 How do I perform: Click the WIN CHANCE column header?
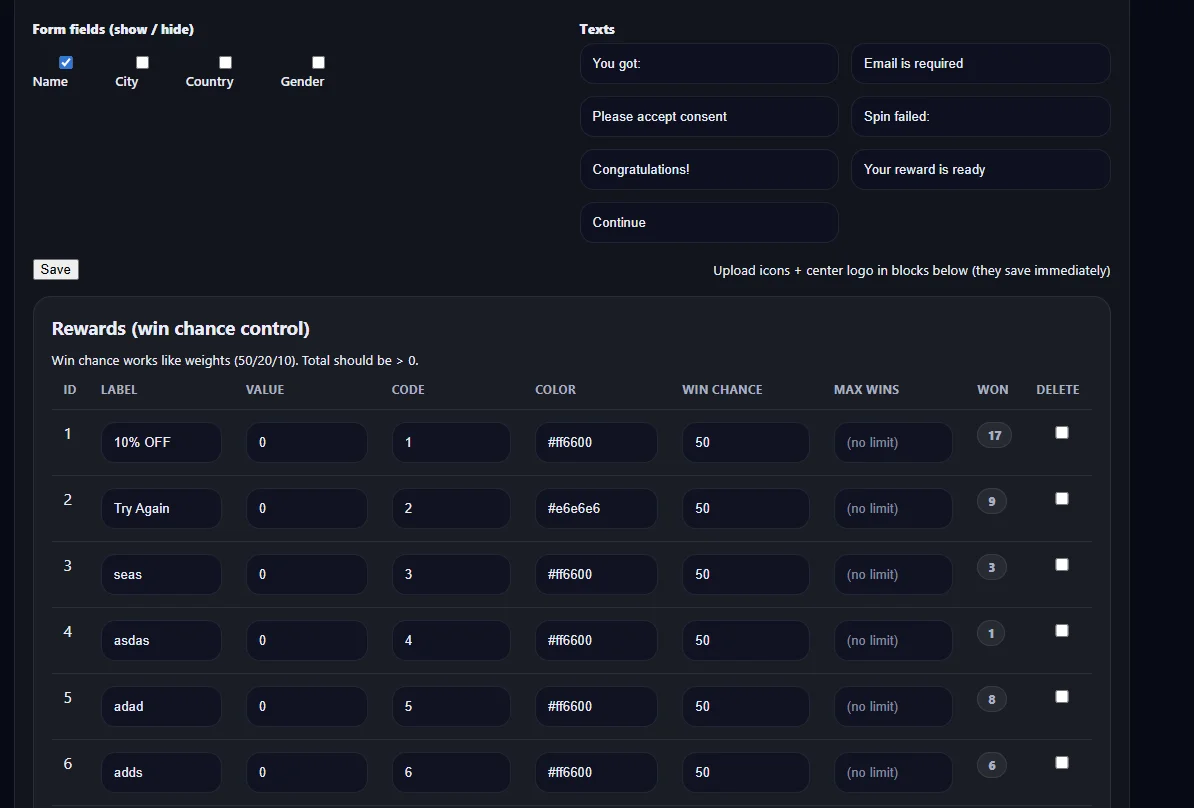[x=722, y=389]
